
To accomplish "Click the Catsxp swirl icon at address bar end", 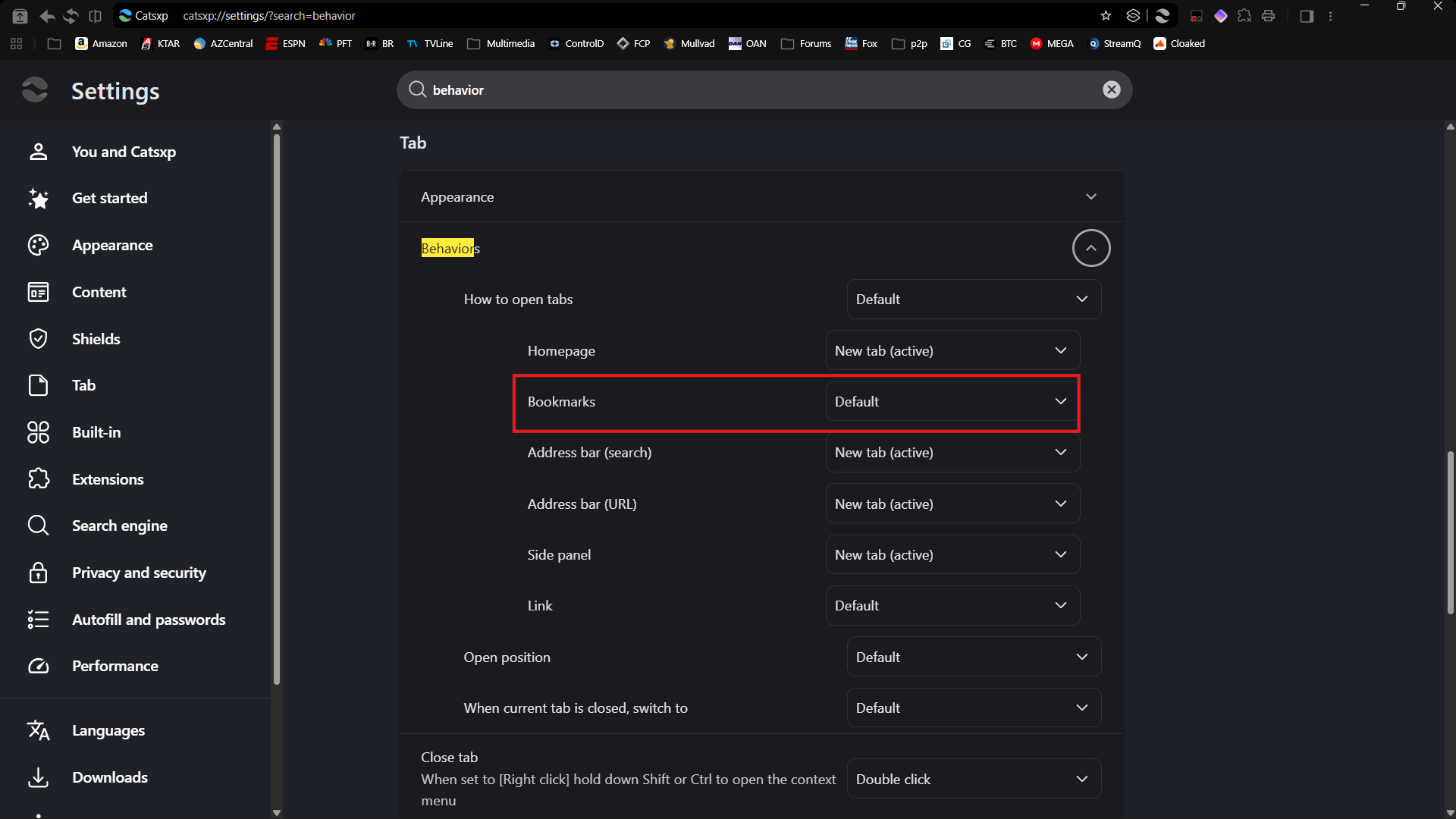I will 1163,16.
